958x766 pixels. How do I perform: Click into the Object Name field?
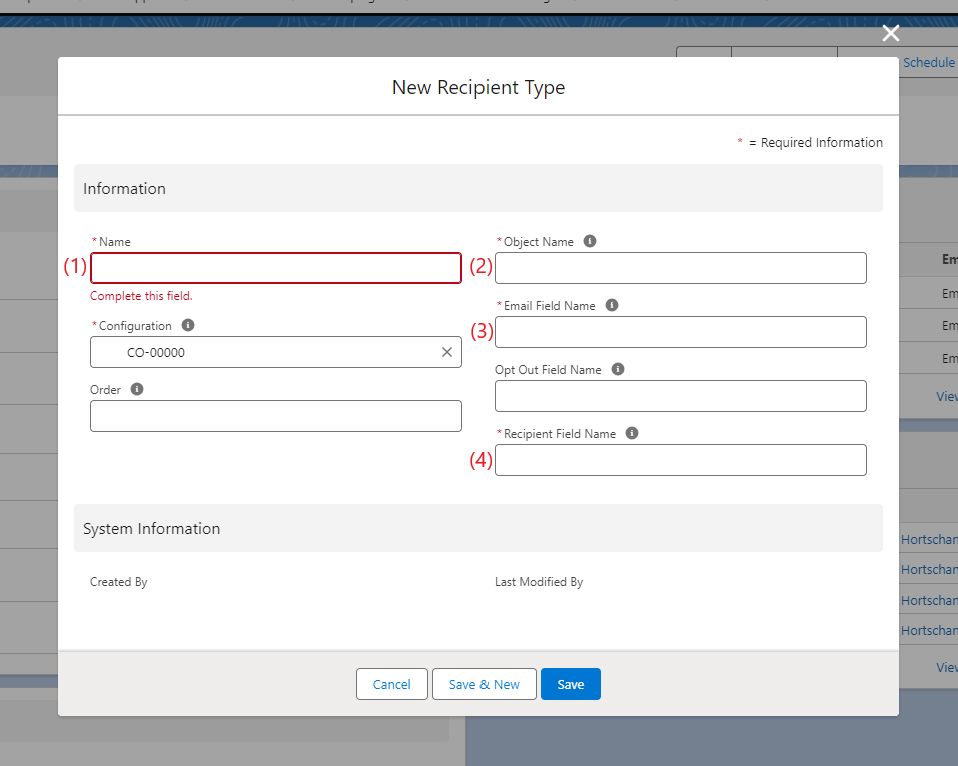(680, 268)
